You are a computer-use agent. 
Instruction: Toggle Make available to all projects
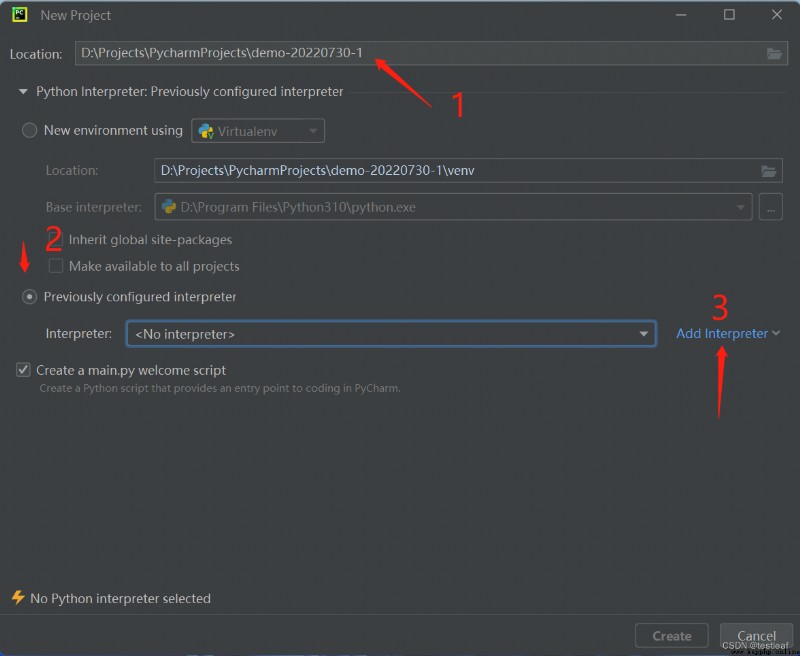tap(56, 266)
